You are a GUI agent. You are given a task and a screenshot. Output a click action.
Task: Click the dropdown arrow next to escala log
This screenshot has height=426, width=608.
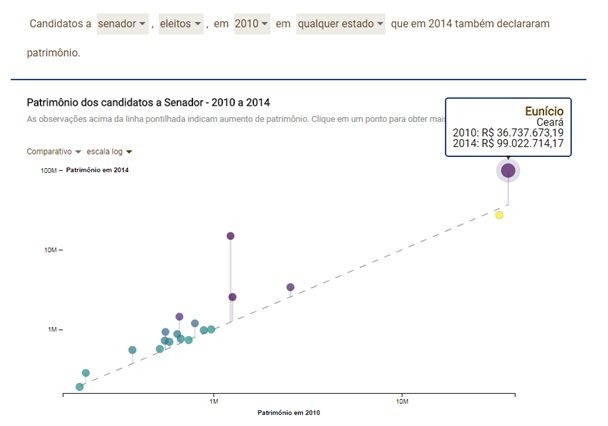coord(129,152)
